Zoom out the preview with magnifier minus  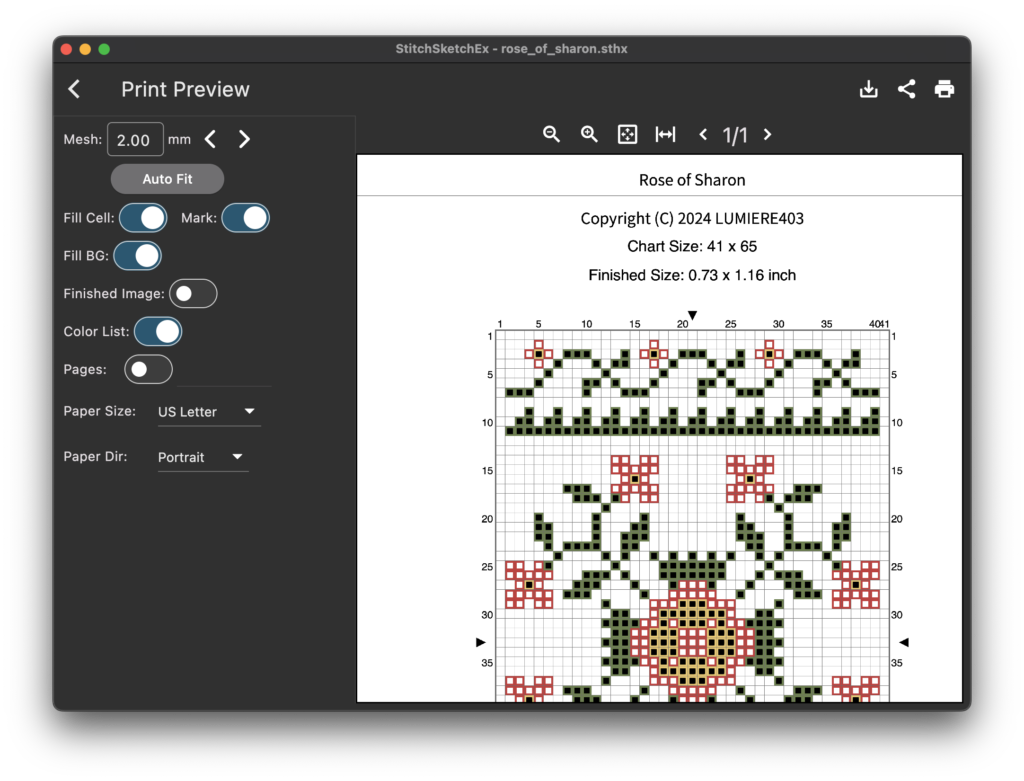pyautogui.click(x=551, y=134)
